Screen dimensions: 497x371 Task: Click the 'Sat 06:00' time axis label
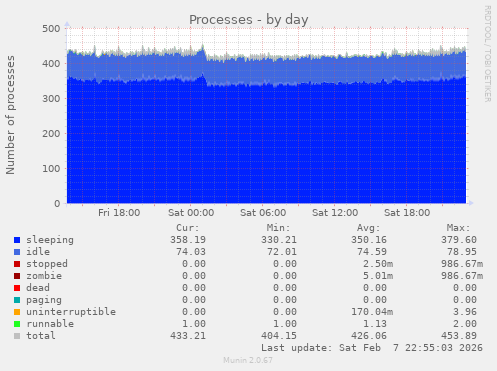click(263, 213)
